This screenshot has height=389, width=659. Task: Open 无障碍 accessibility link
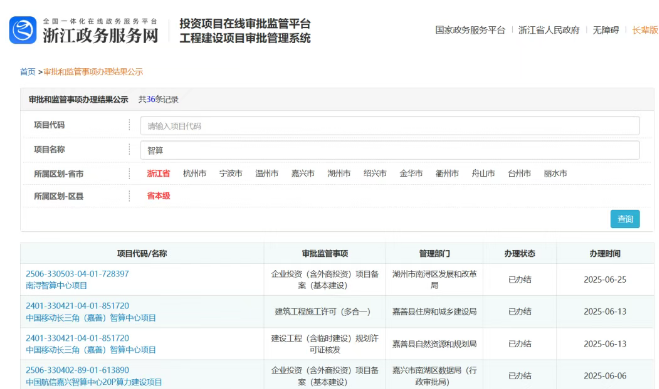606,30
